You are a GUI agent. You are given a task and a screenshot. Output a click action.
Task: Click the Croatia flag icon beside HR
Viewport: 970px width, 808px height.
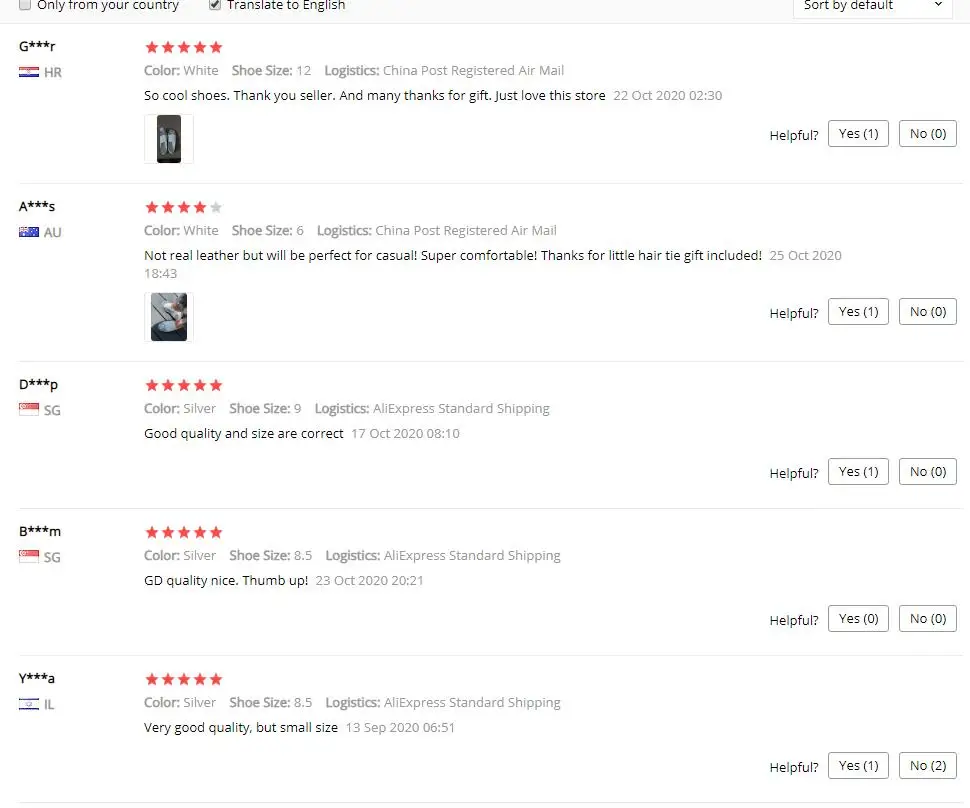(x=28, y=72)
